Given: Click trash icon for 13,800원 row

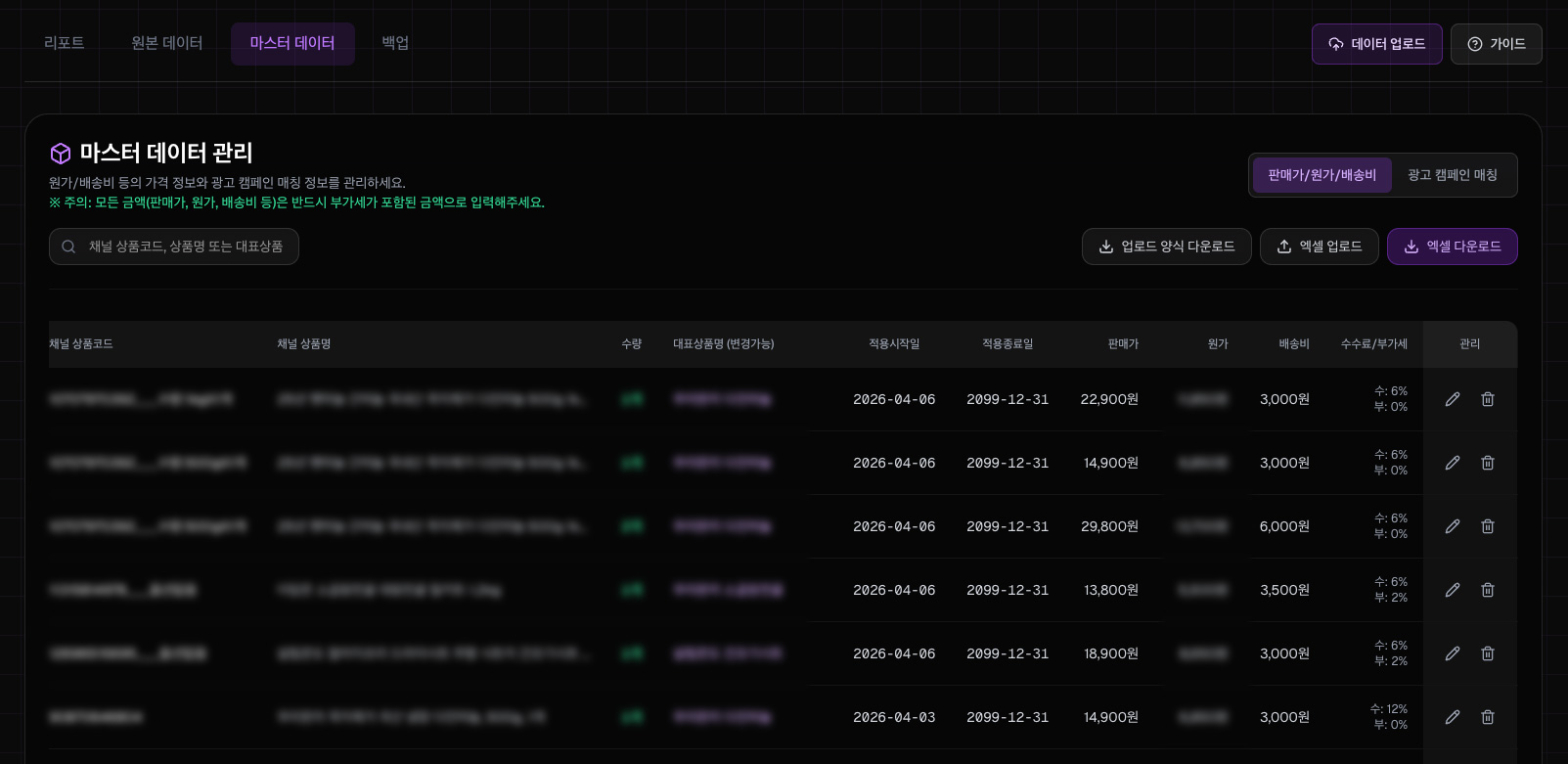Looking at the screenshot, I should click(1488, 590).
